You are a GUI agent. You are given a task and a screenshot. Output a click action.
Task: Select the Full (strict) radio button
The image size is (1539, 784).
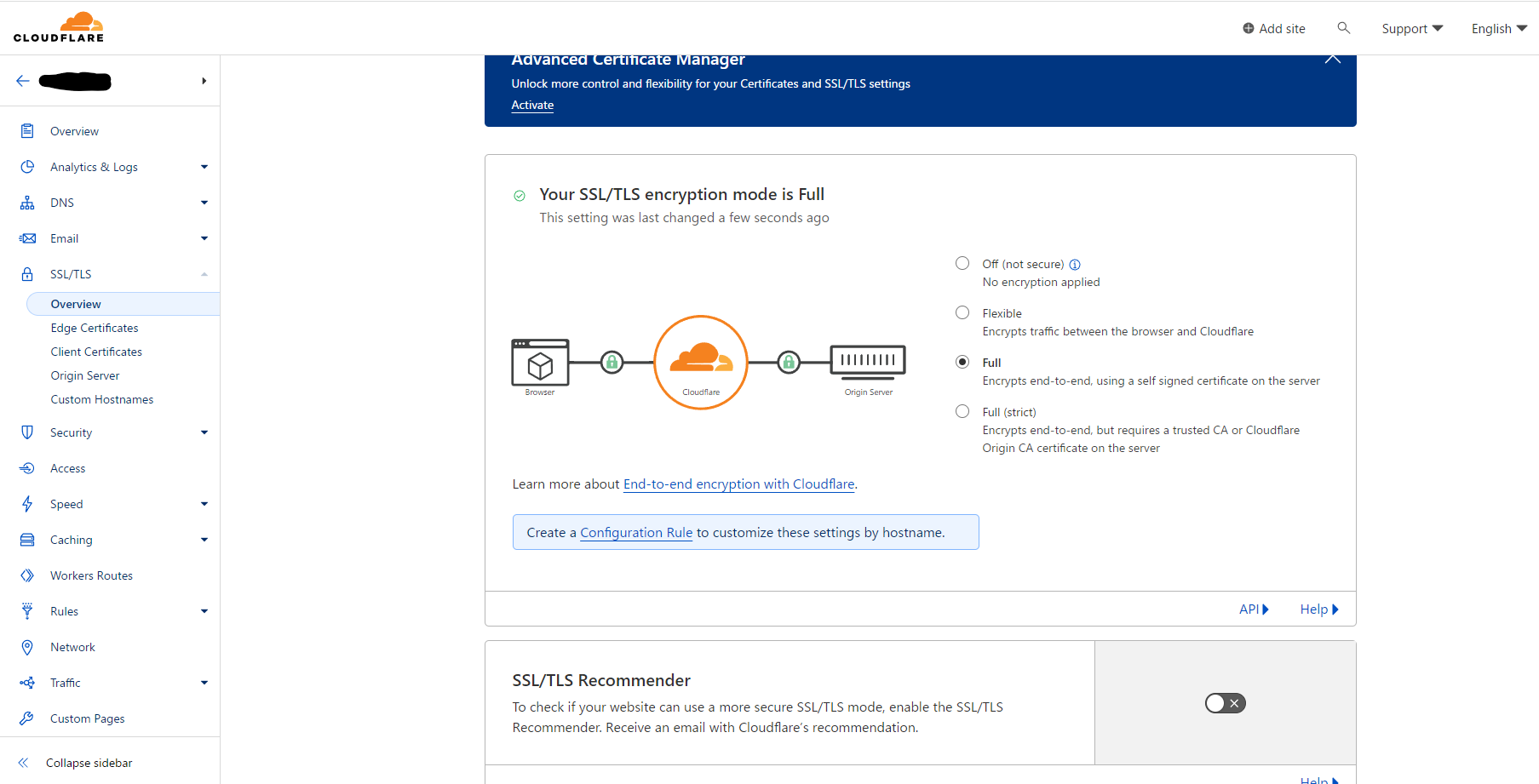click(962, 411)
